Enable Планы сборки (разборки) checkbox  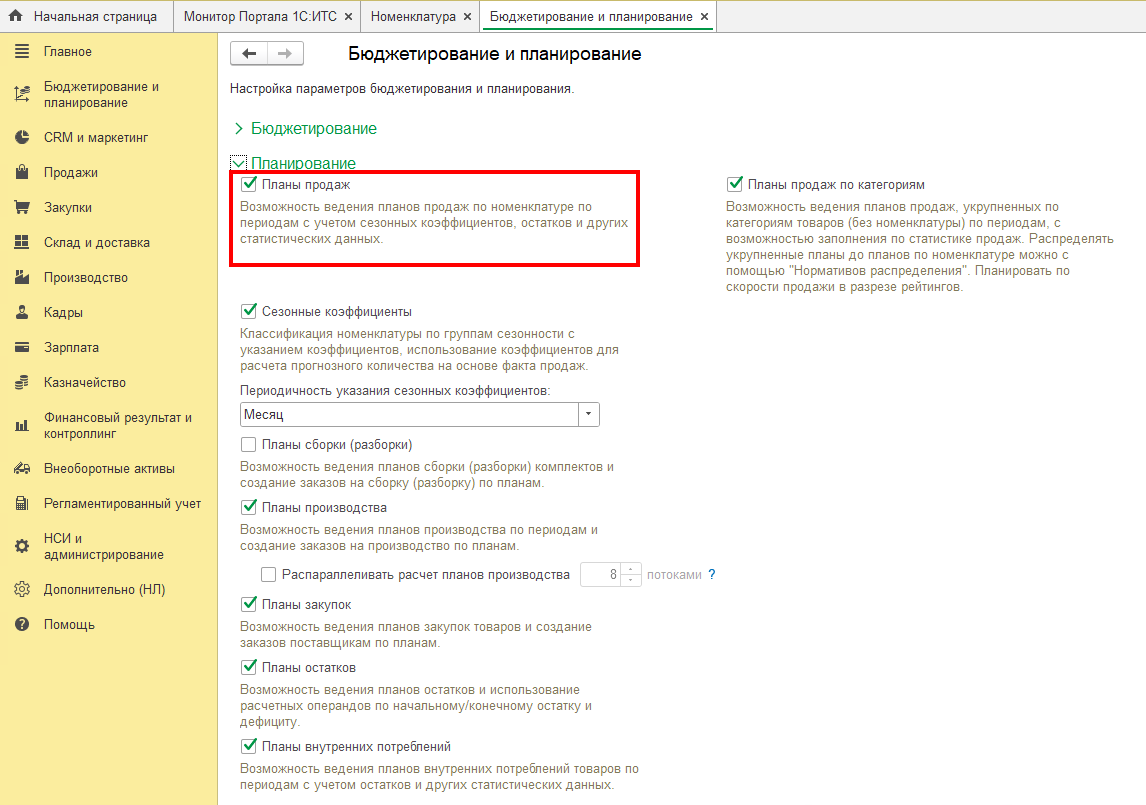tap(248, 445)
